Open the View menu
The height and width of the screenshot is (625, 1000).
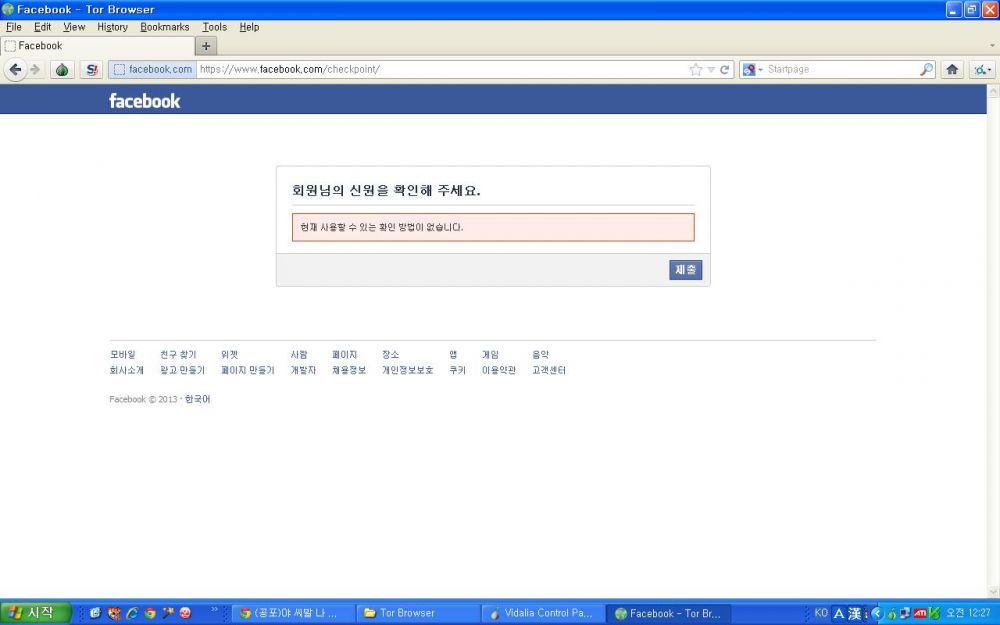click(74, 27)
